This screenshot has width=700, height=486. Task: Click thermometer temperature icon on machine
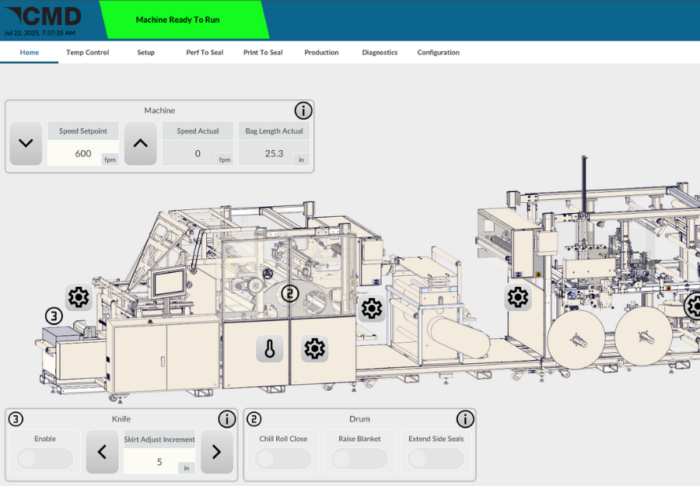270,349
